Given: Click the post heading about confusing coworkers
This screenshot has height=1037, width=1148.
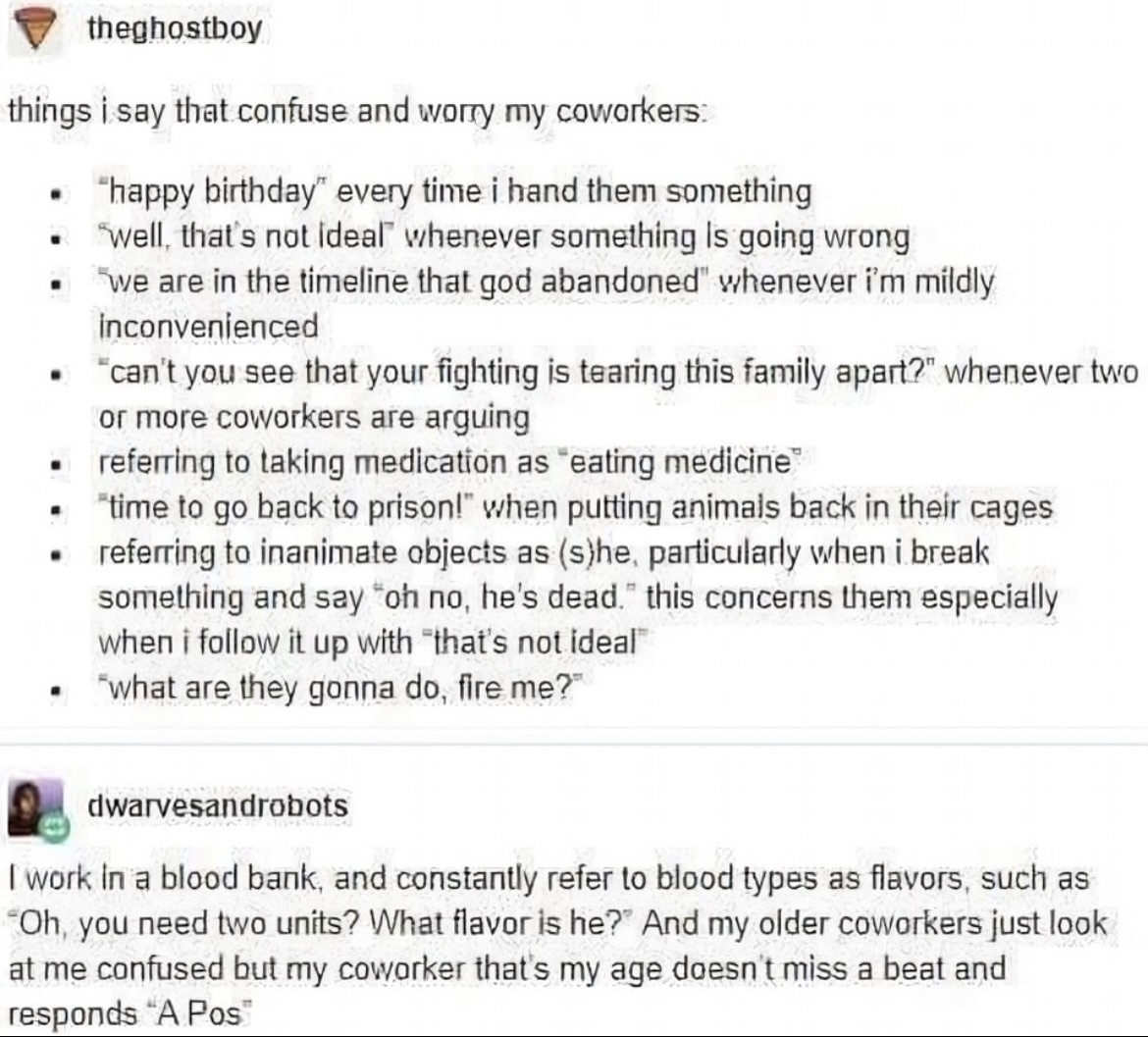Looking at the screenshot, I should click(357, 112).
